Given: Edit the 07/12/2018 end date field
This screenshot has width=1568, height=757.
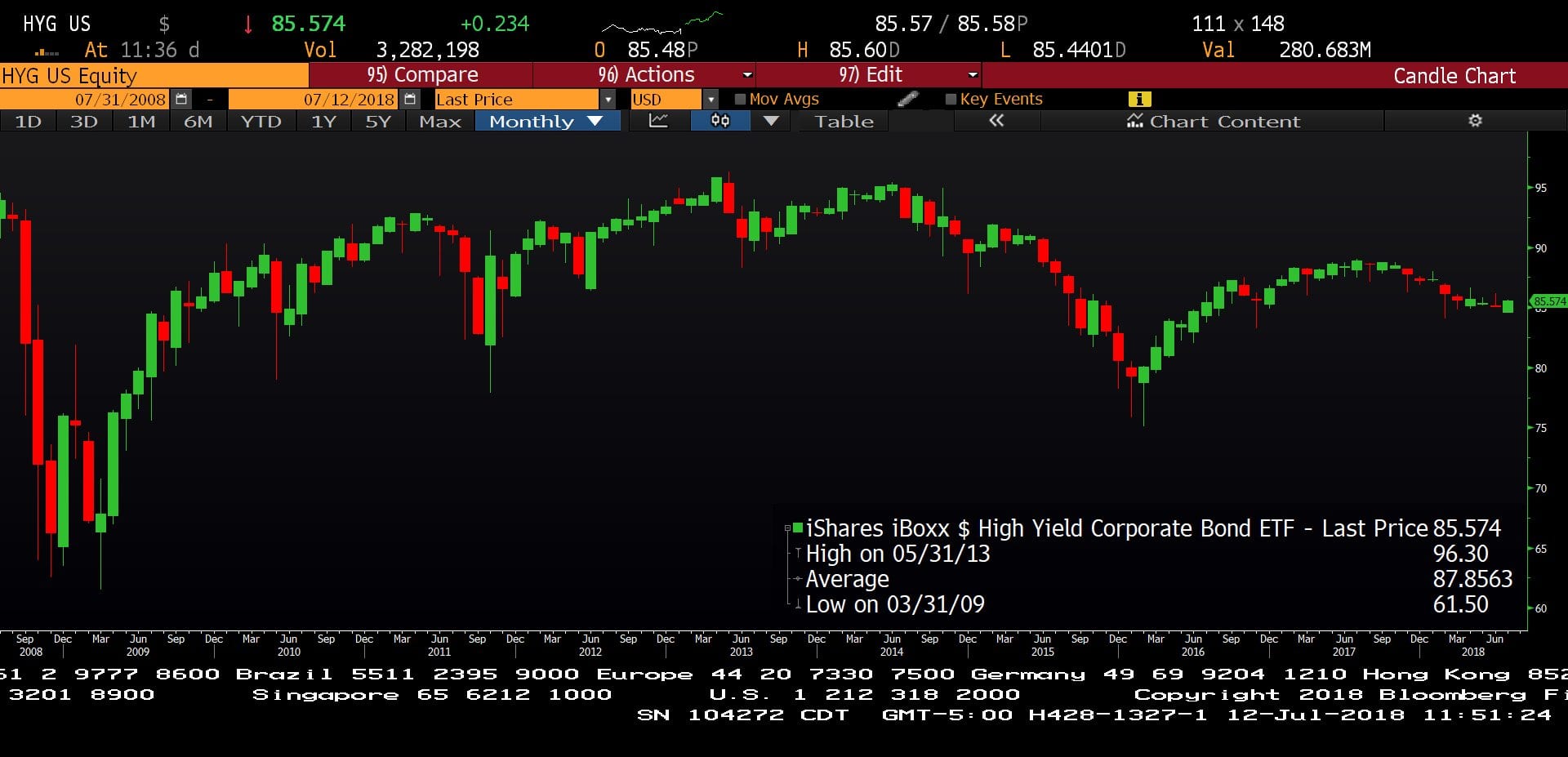Looking at the screenshot, I should tap(314, 100).
